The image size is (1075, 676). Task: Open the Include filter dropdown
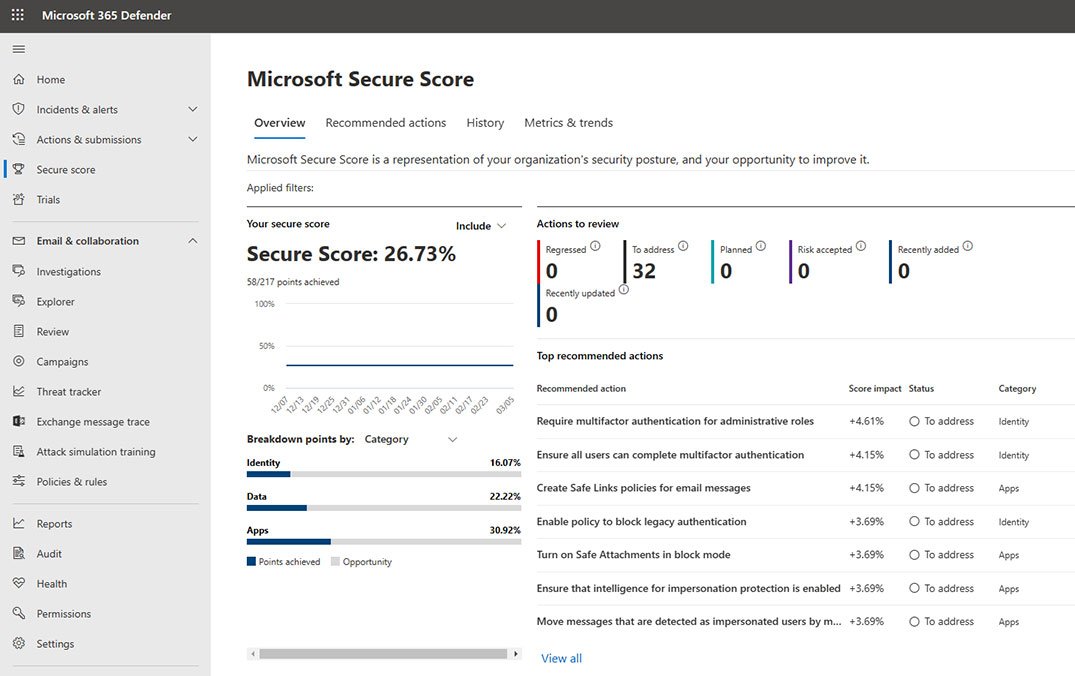(481, 226)
